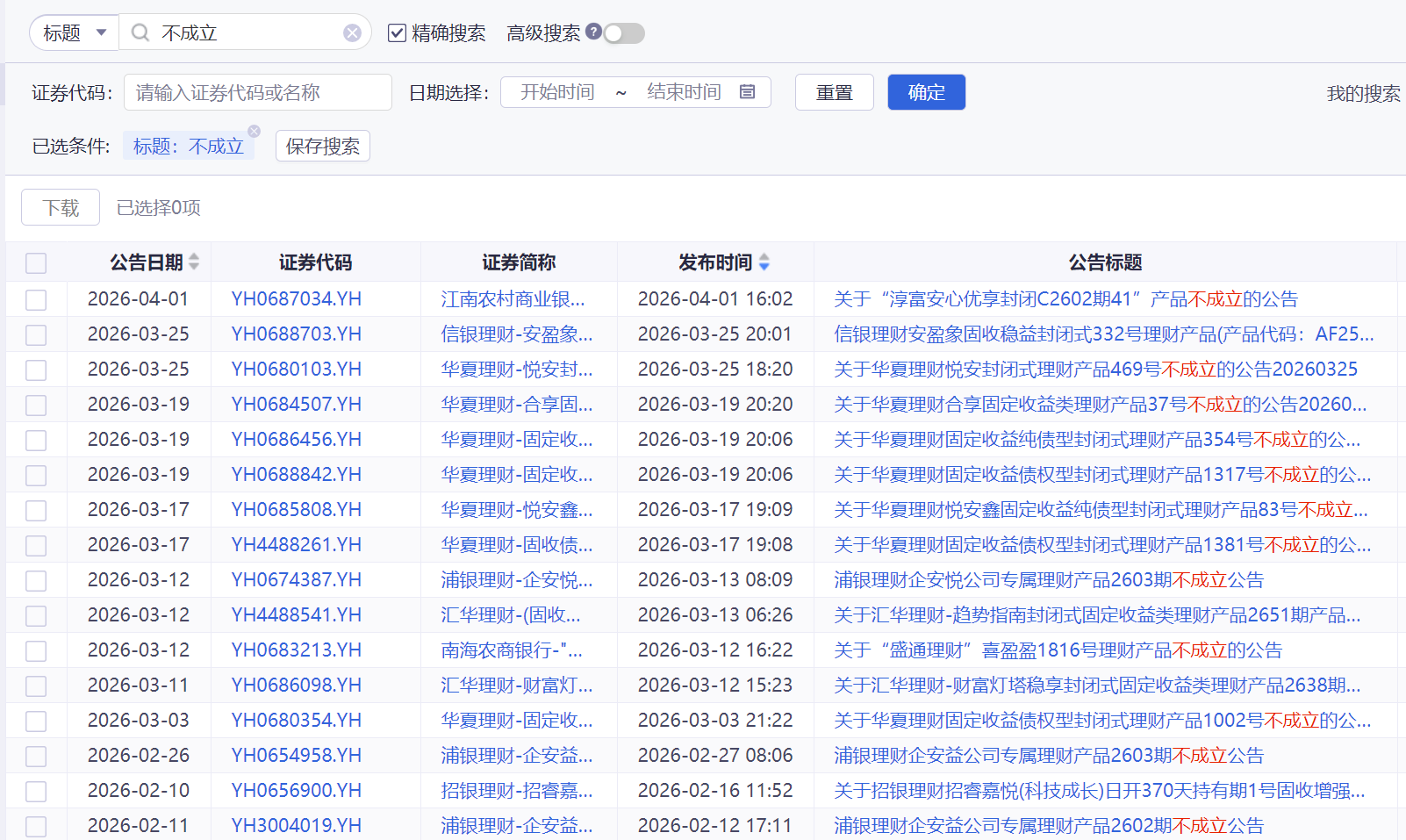Clear the search box with the X icon
The width and height of the screenshot is (1406, 840).
tap(353, 32)
